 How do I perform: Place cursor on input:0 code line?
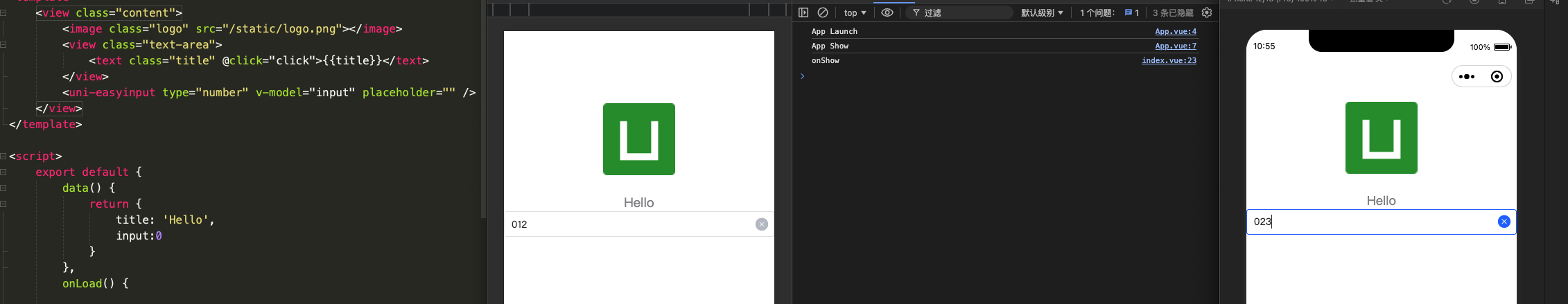[139, 235]
